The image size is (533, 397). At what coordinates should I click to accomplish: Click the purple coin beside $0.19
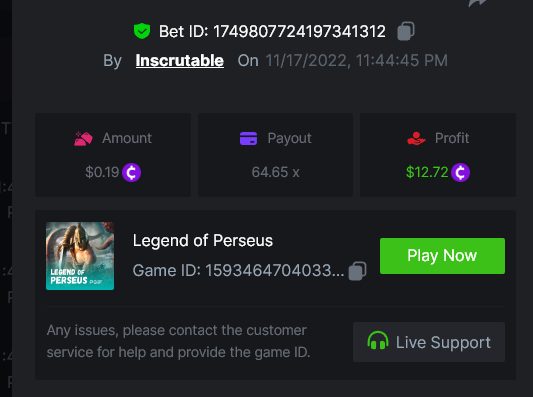click(x=132, y=172)
